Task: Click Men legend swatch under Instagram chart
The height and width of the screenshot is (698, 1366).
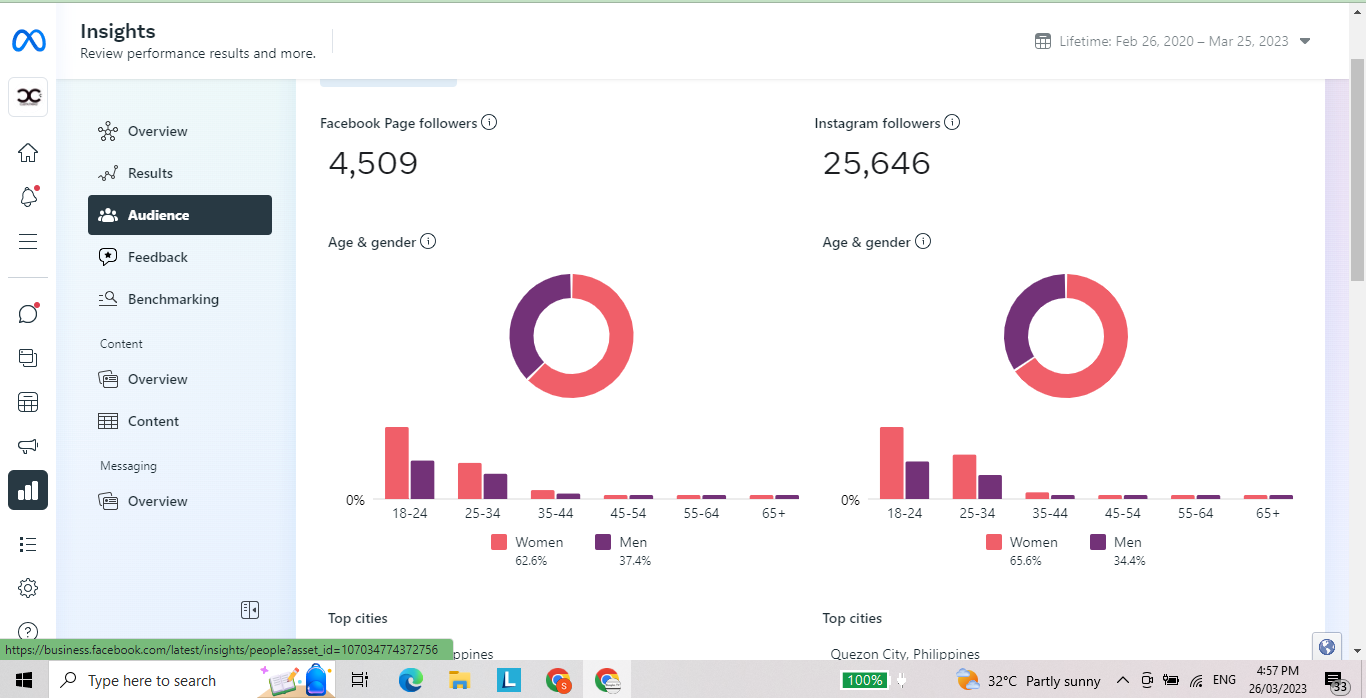Action: [x=1098, y=542]
